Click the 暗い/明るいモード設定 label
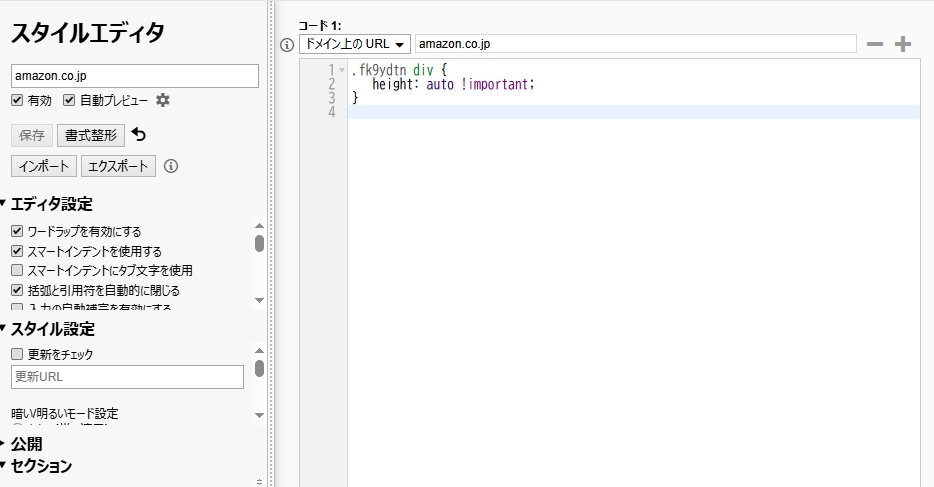This screenshot has width=934, height=487. coord(64,413)
